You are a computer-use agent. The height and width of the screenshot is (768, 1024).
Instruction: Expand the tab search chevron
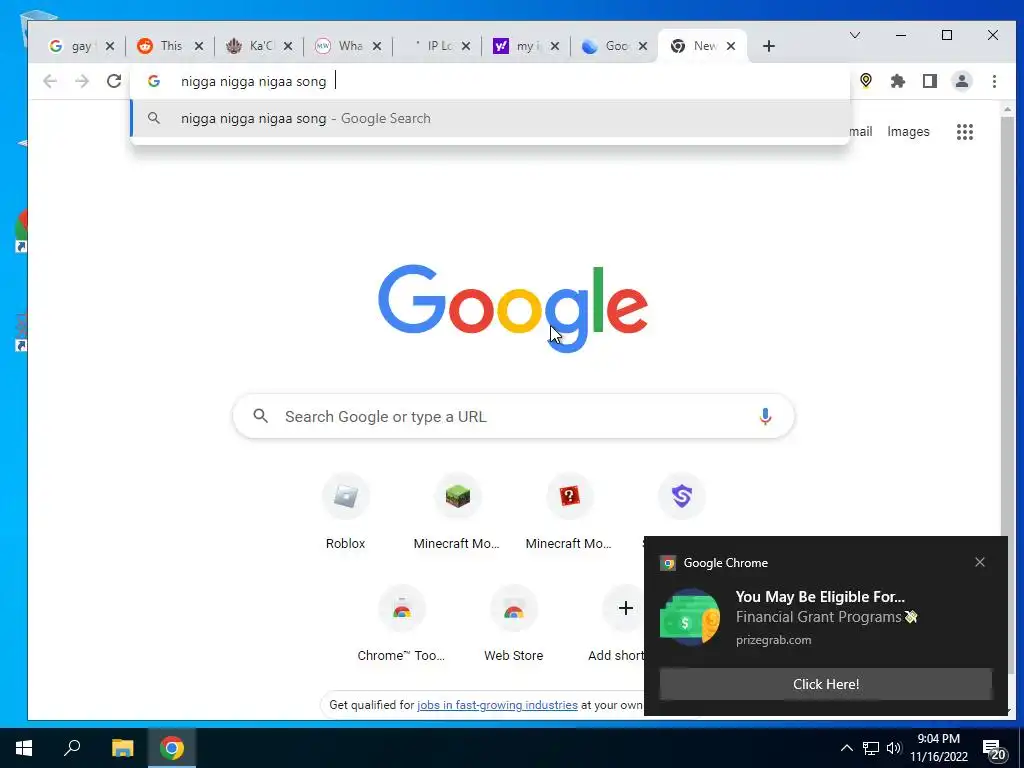854,35
